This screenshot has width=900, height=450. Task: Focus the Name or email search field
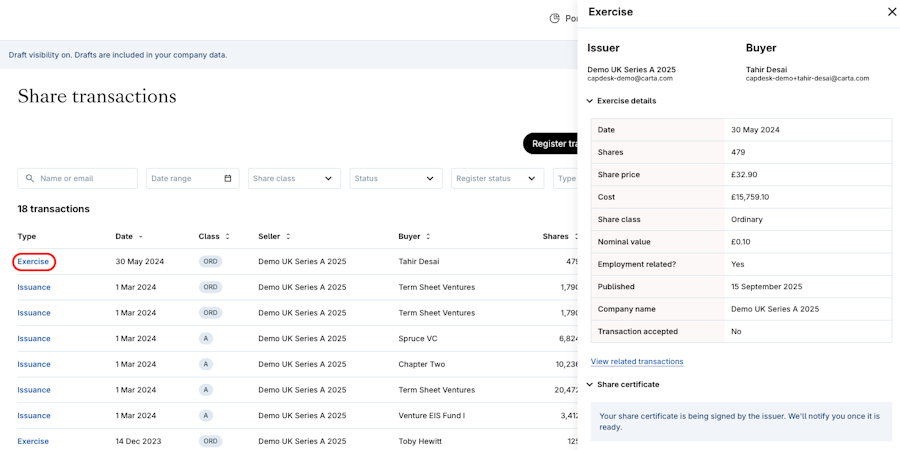coord(85,179)
